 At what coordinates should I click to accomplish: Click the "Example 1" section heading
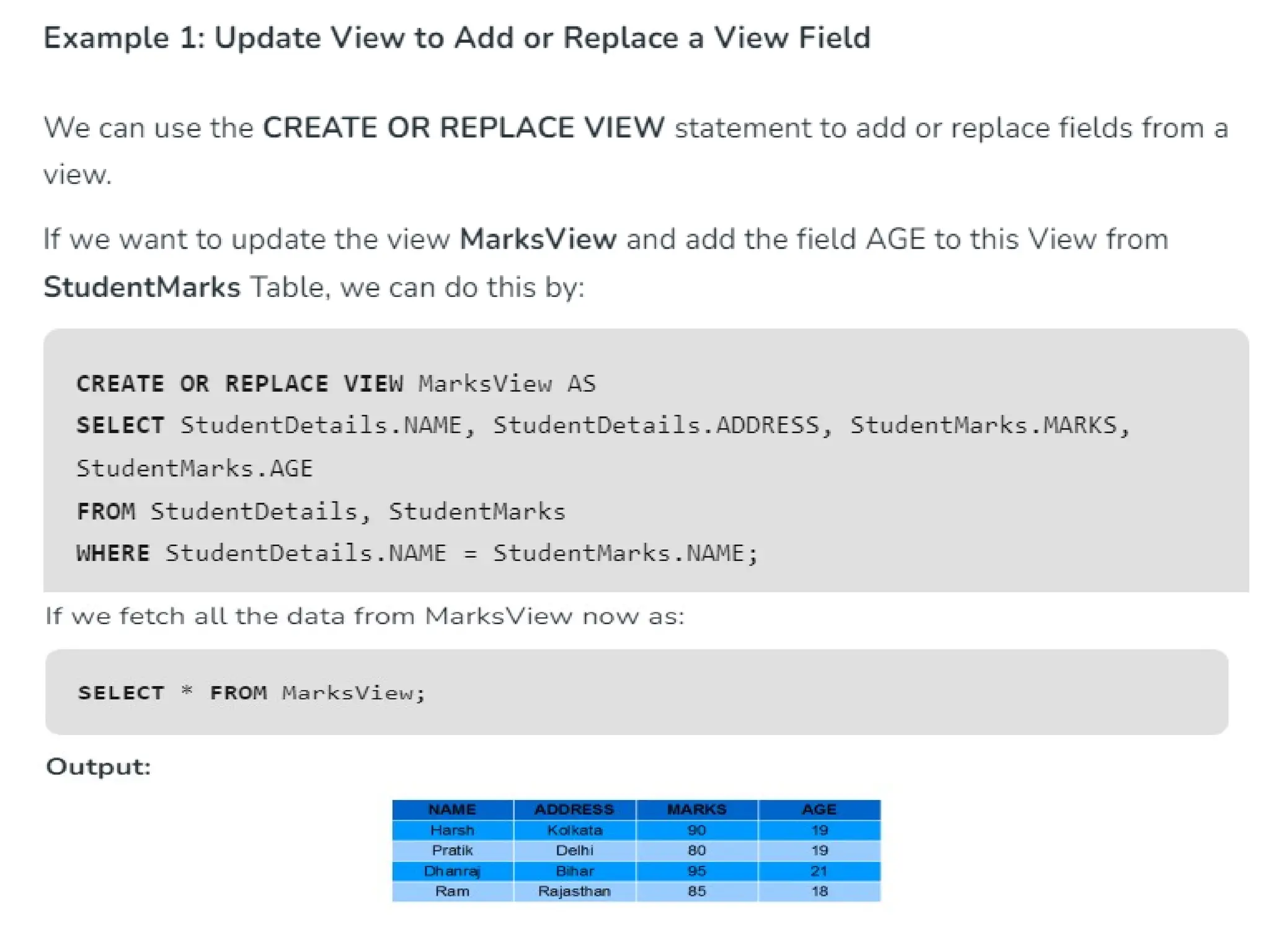(x=457, y=38)
